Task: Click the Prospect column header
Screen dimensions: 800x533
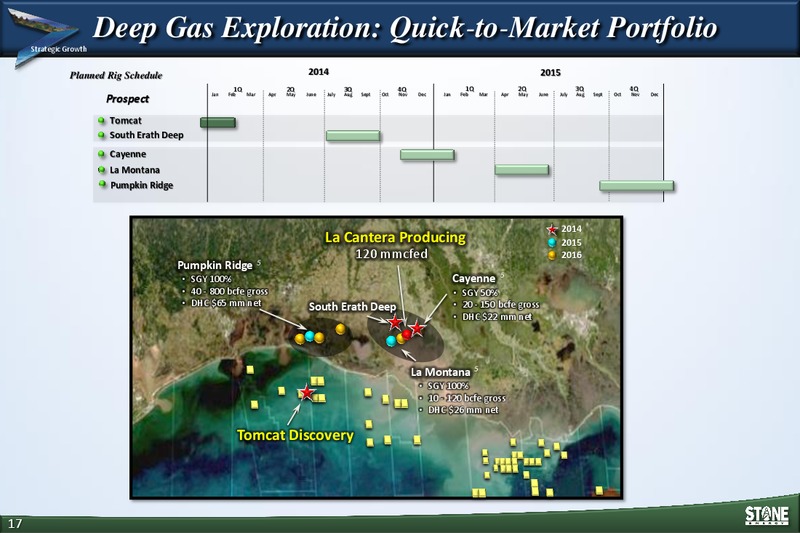Action: [128, 99]
